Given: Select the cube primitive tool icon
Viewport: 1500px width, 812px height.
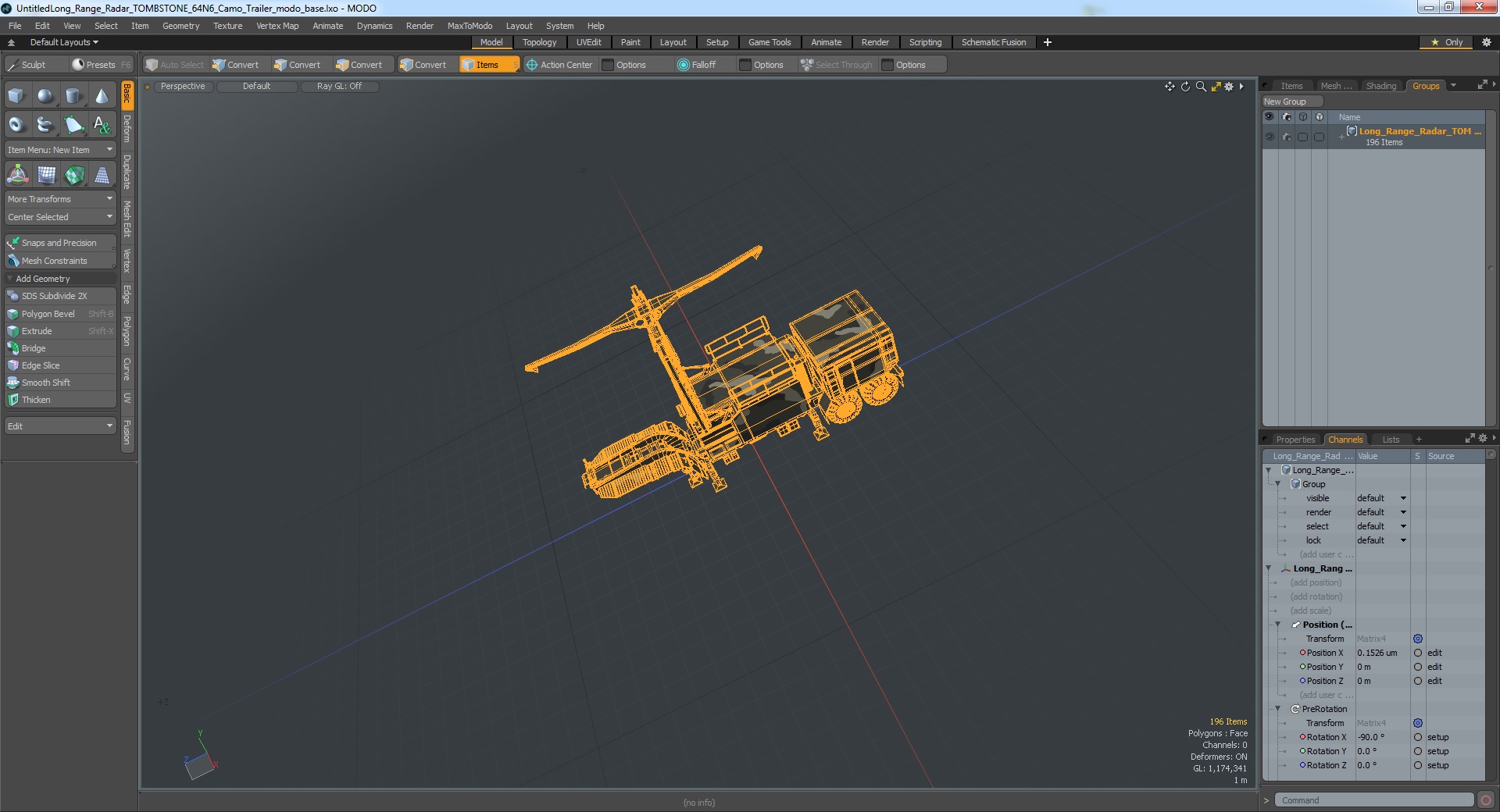Looking at the screenshot, I should (16, 96).
